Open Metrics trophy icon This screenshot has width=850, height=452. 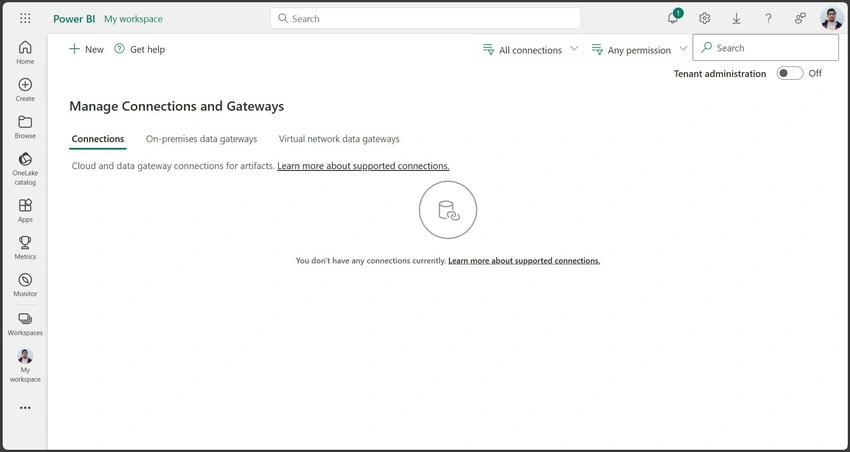tap(25, 247)
